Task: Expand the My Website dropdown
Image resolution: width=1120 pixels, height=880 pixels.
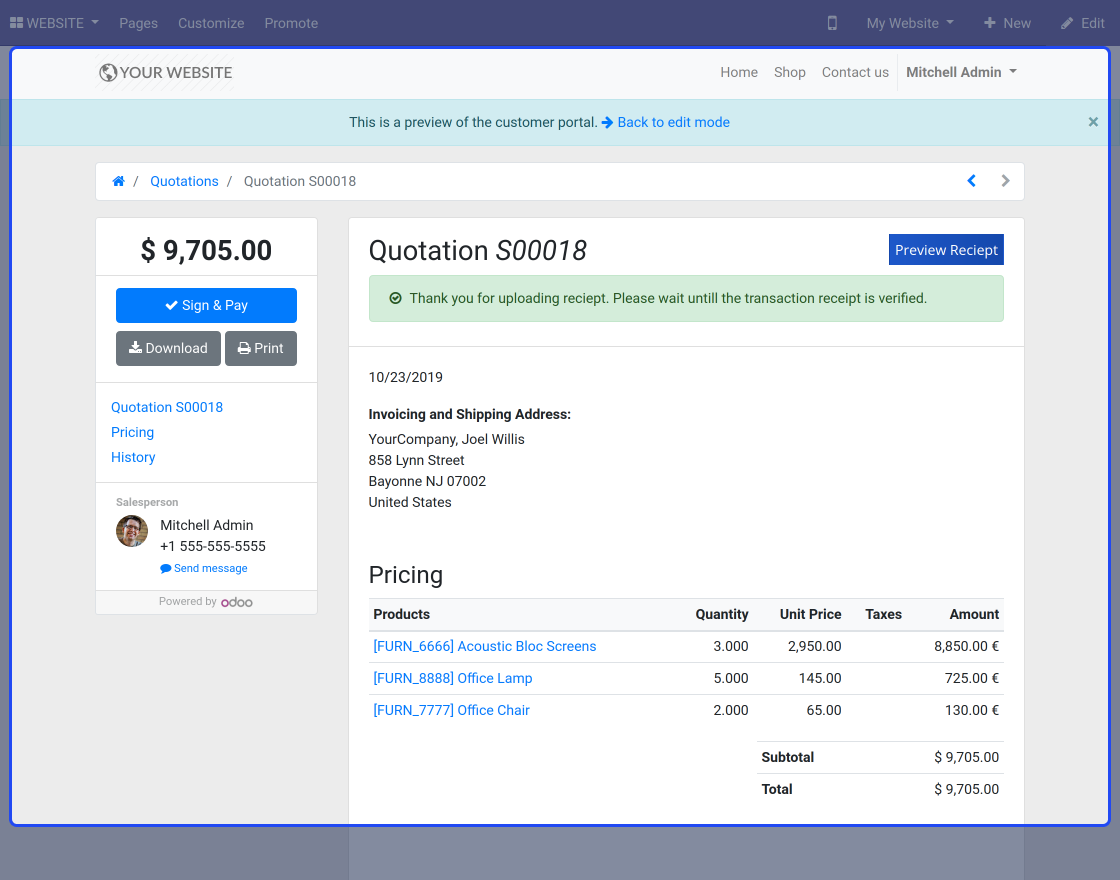Action: click(910, 23)
